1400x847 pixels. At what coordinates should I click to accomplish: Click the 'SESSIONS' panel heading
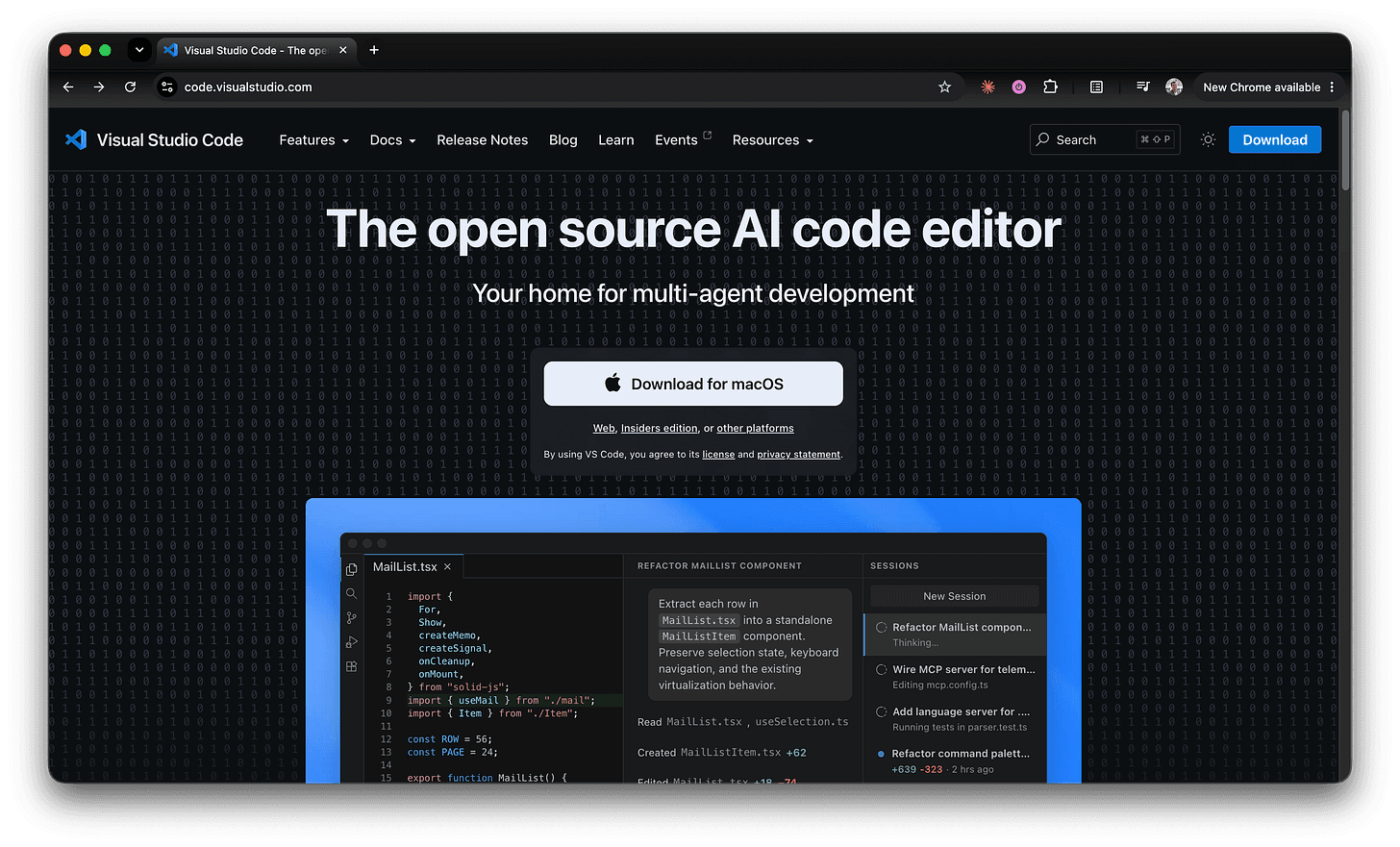(894, 566)
